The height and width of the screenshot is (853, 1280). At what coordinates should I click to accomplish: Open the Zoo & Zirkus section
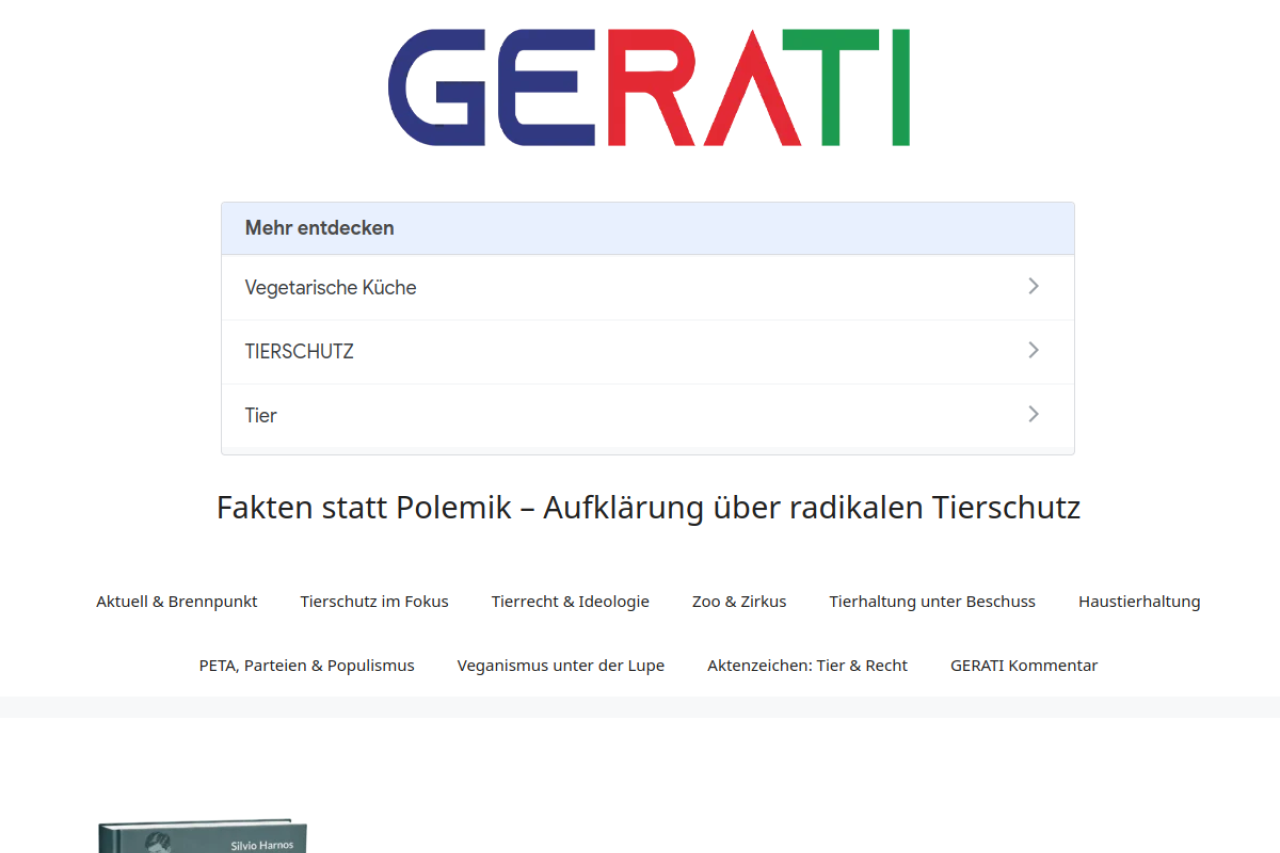(739, 601)
